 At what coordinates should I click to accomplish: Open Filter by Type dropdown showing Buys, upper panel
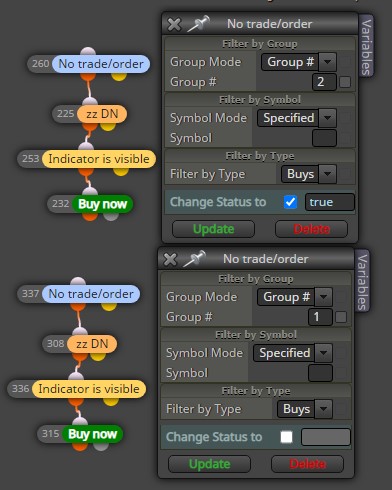(309, 174)
